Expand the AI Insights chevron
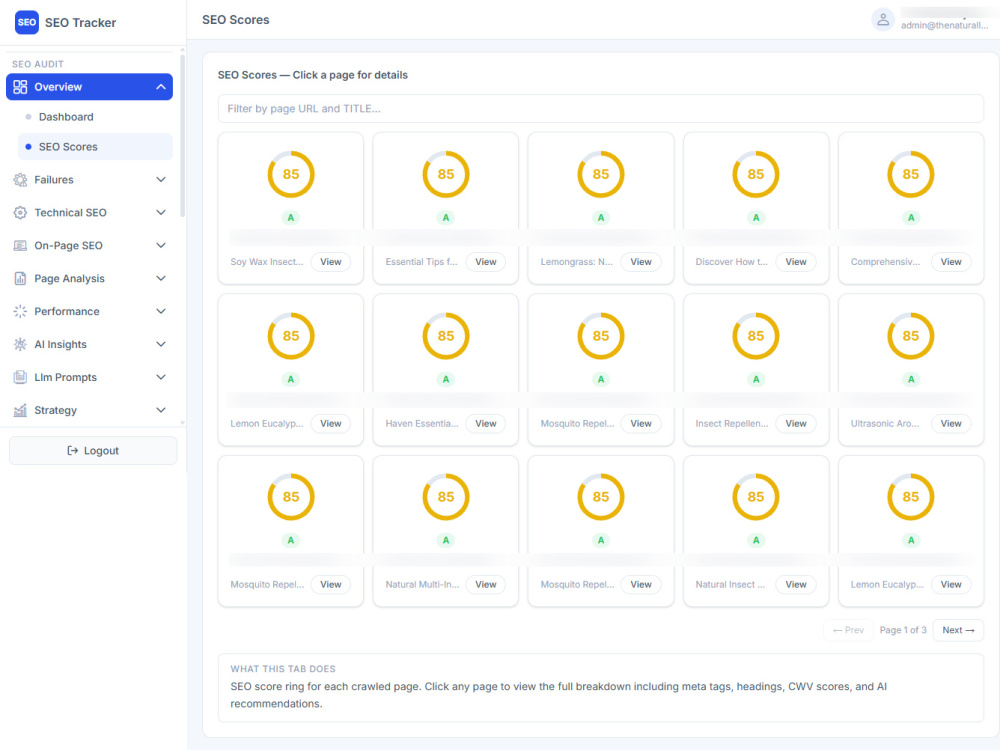The image size is (1000, 750). click(161, 344)
